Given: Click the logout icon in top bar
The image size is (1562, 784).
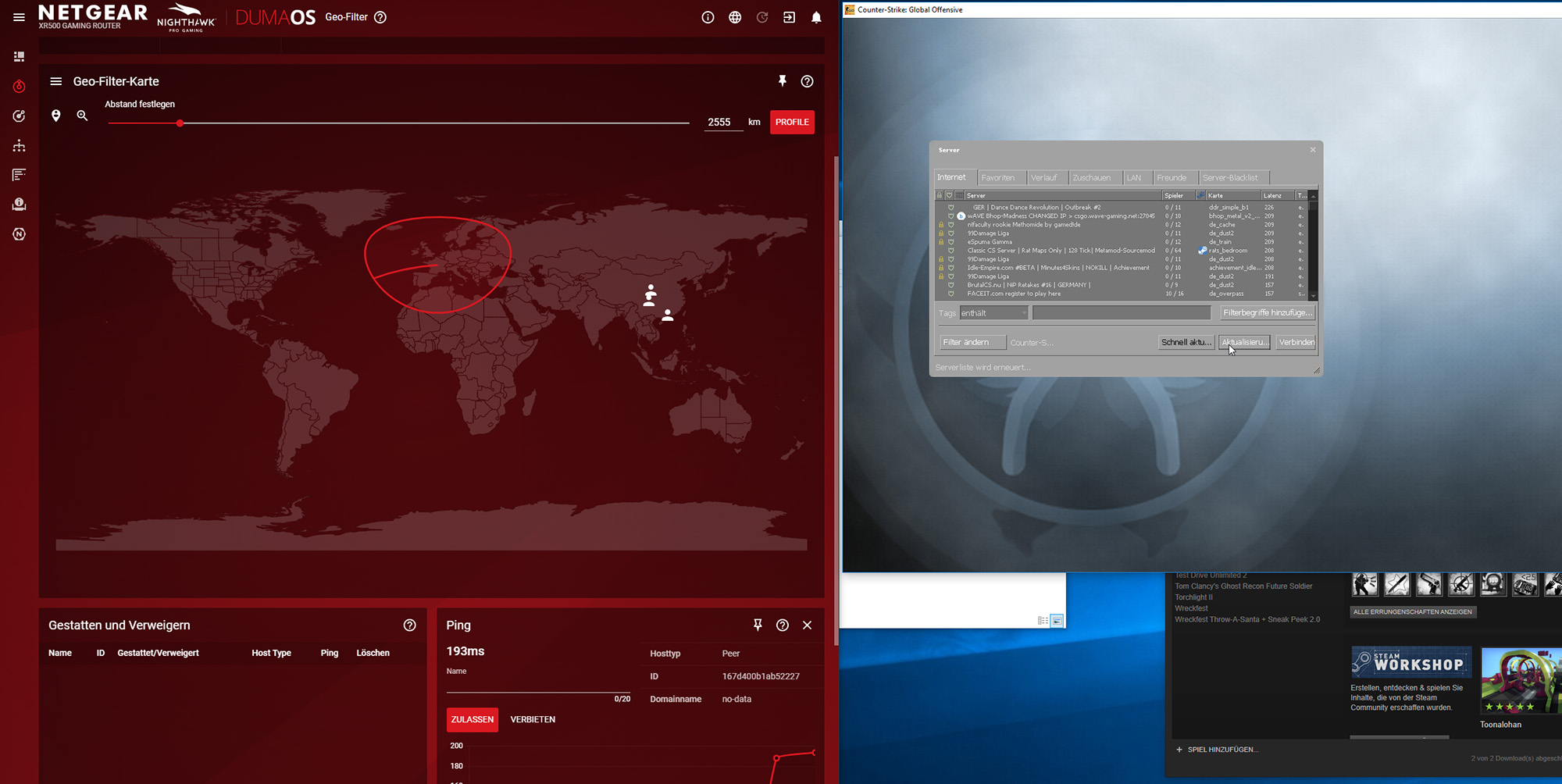Looking at the screenshot, I should 790,17.
